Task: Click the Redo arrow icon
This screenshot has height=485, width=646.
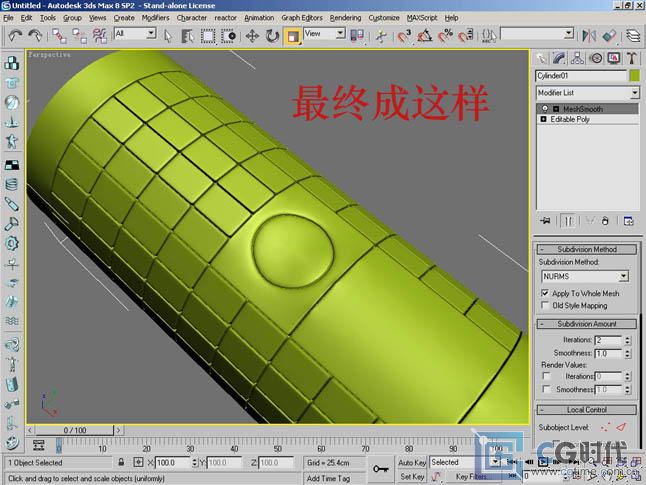Action: point(35,36)
